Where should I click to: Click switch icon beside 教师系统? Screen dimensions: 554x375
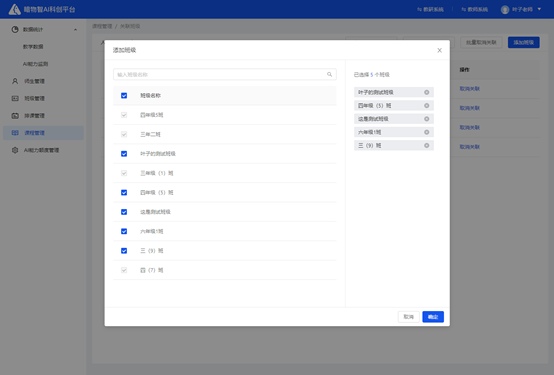click(x=463, y=10)
